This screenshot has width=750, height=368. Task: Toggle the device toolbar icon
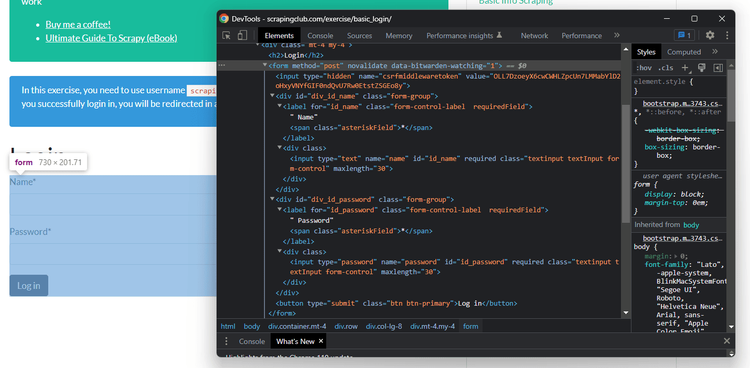242,35
